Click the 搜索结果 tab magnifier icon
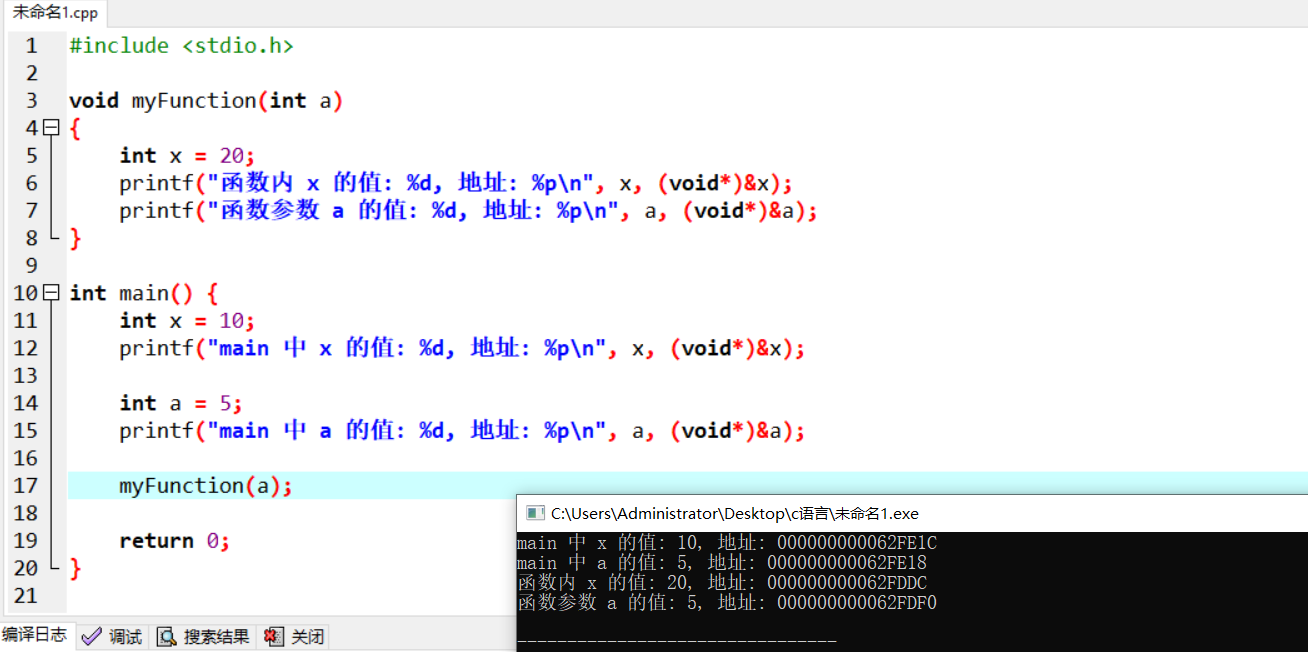This screenshot has height=652, width=1308. click(167, 637)
